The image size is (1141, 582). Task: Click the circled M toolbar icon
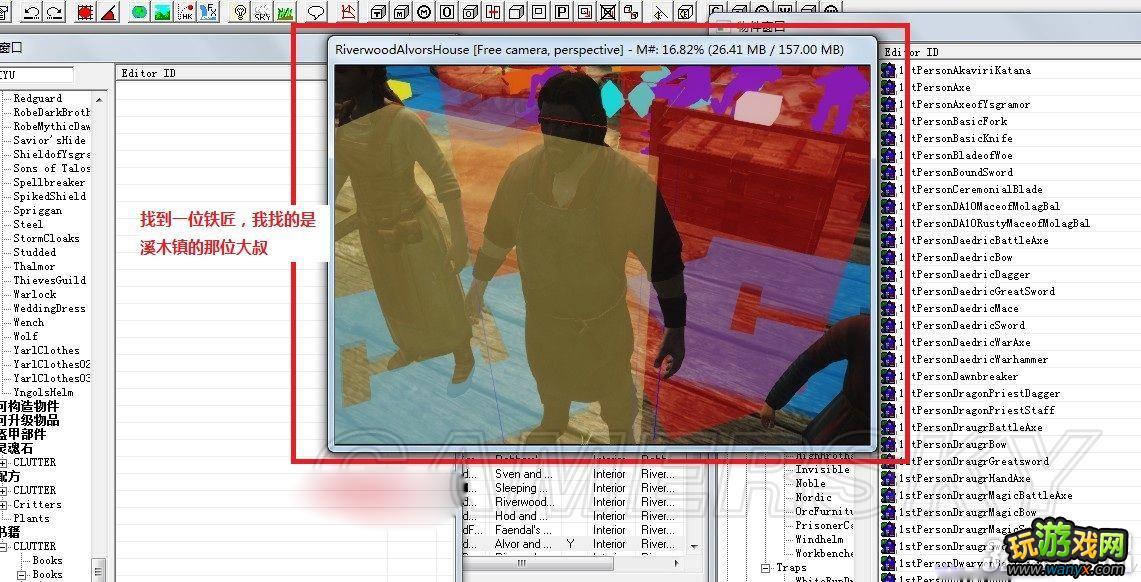424,11
